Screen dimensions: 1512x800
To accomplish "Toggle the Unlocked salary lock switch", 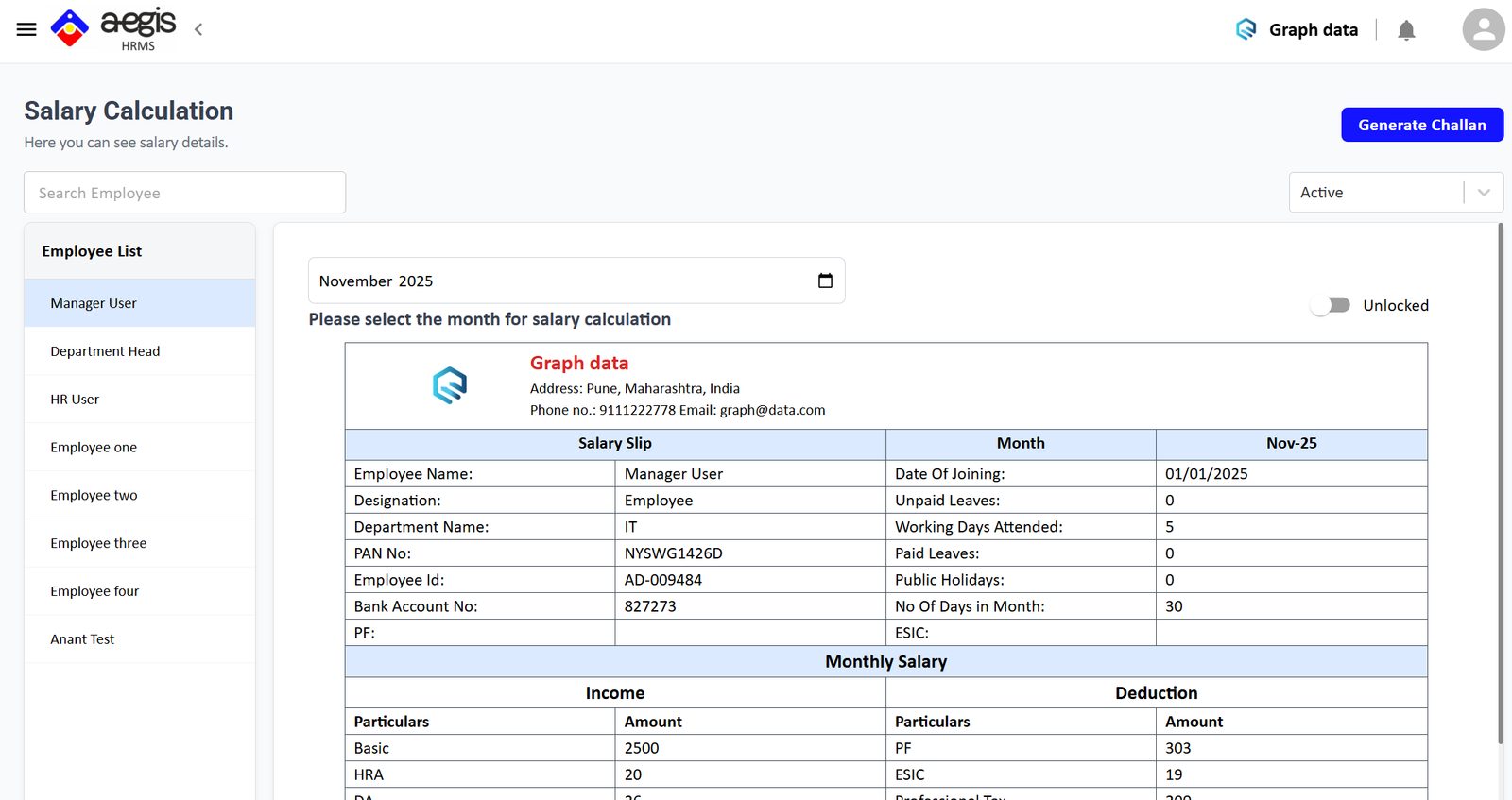I will tap(1331, 305).
